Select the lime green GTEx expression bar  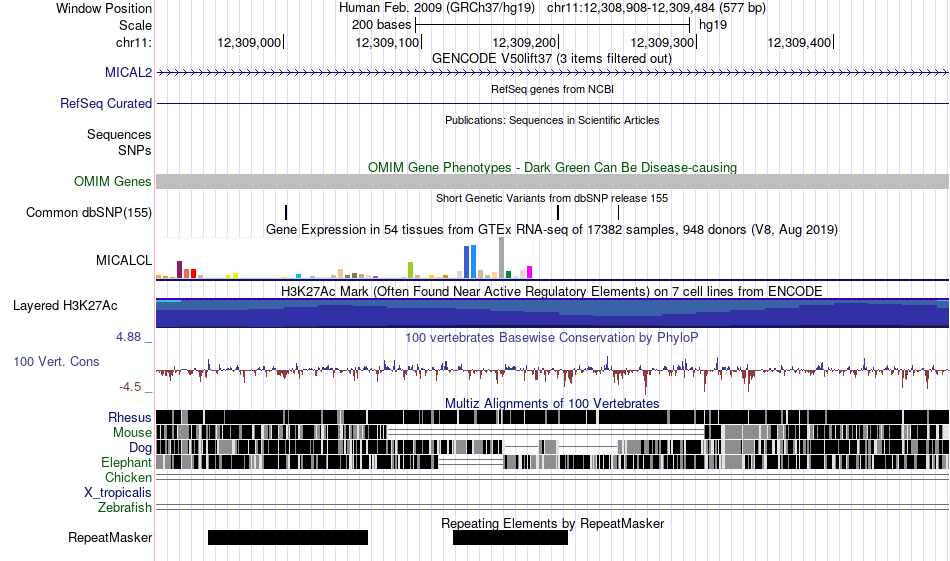[410, 270]
